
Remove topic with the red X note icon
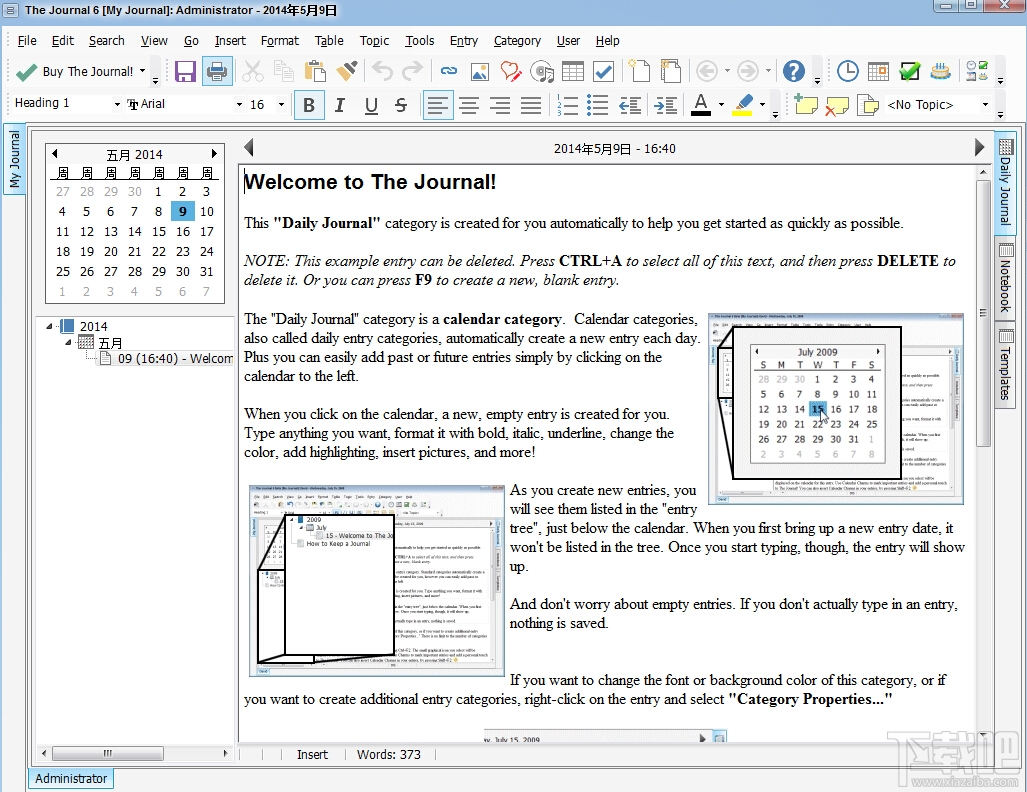coord(836,105)
